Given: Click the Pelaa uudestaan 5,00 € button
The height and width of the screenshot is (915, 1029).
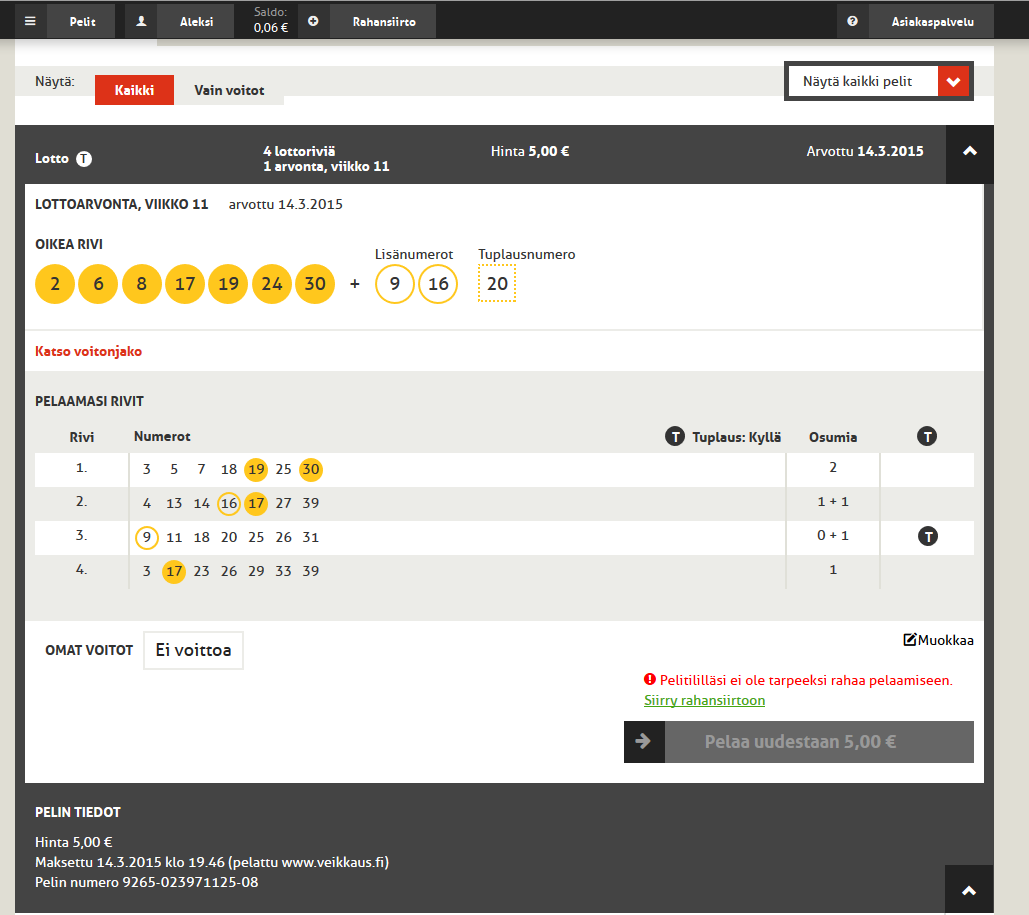Looking at the screenshot, I should pos(799,742).
